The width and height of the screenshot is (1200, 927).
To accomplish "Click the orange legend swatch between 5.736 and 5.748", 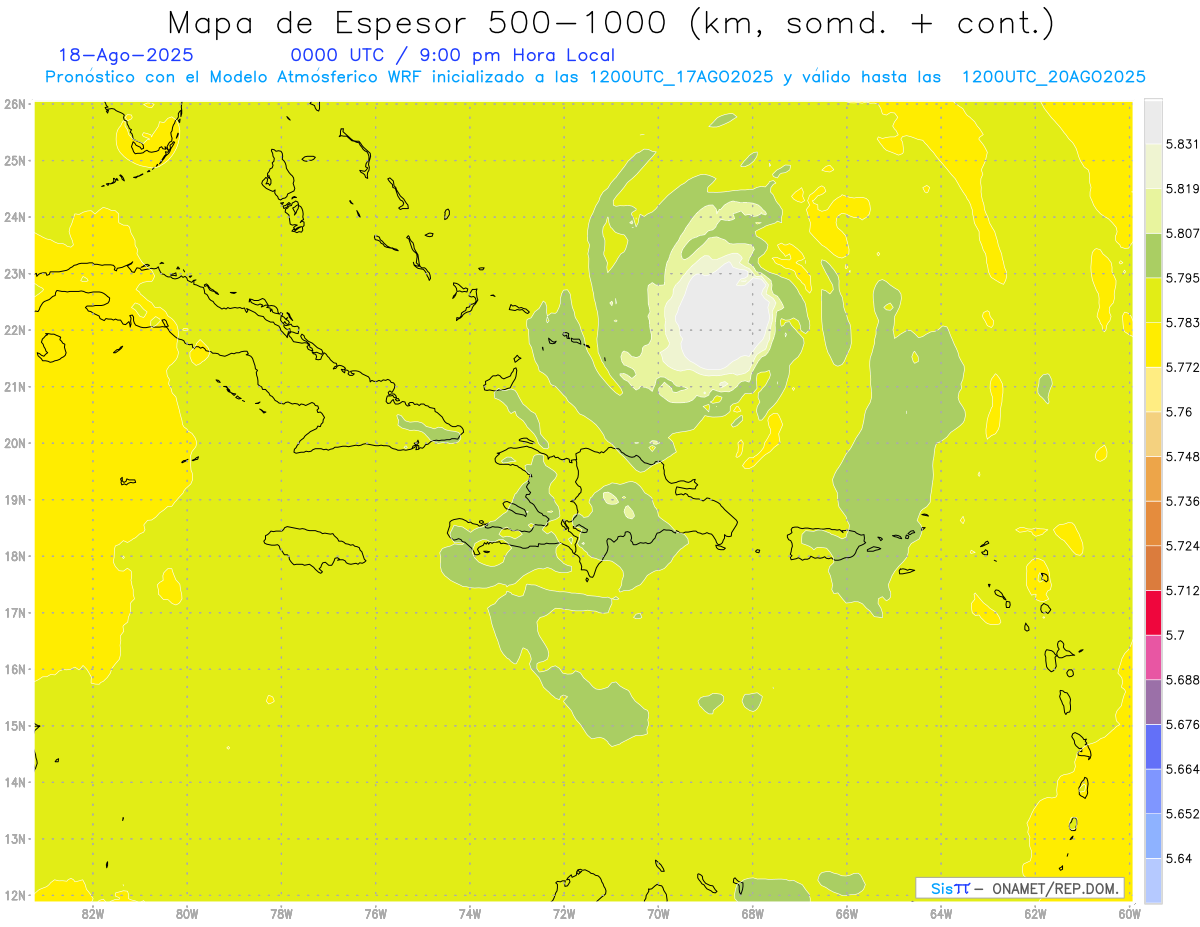I will (1153, 478).
